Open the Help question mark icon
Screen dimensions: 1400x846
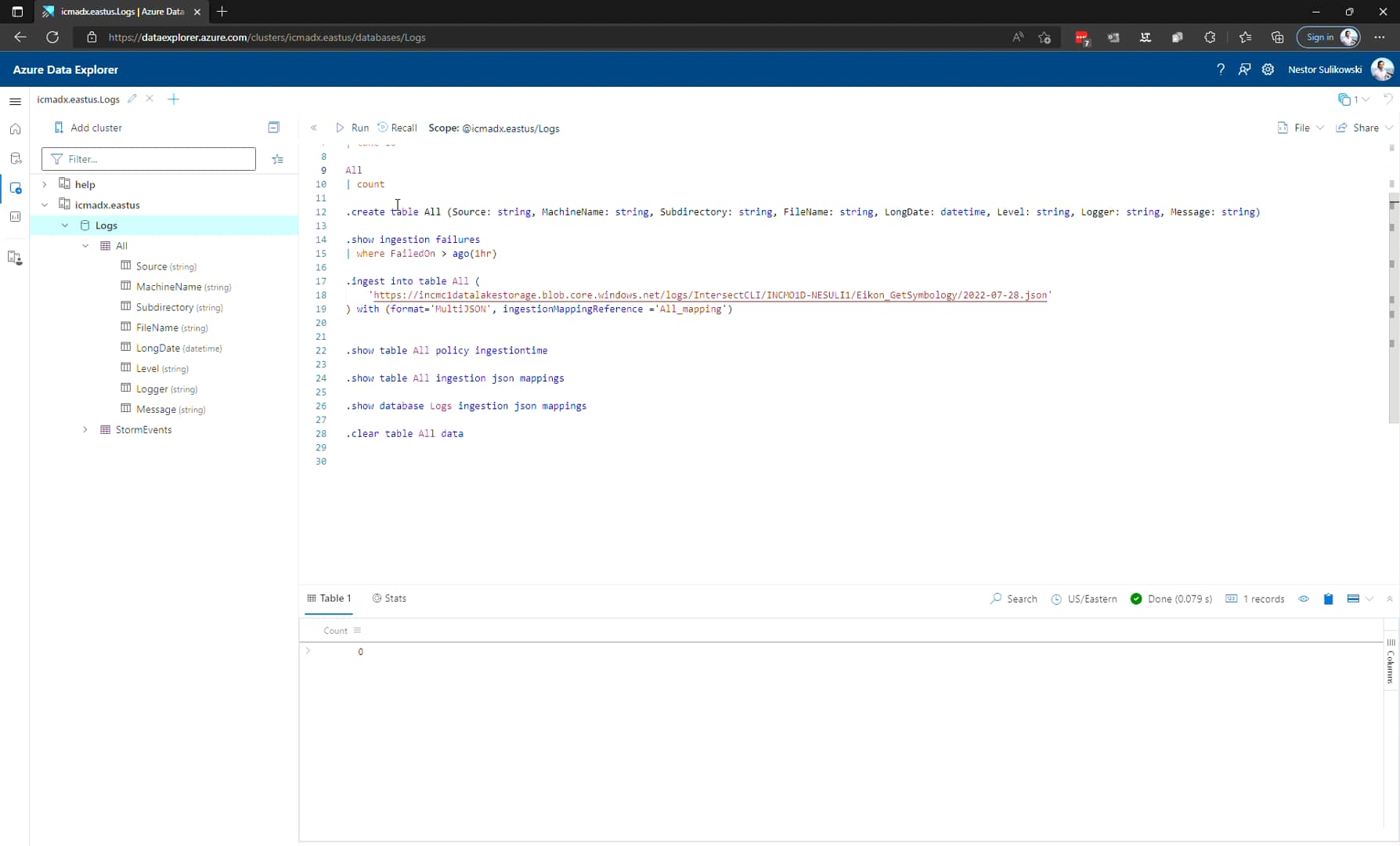(1221, 70)
